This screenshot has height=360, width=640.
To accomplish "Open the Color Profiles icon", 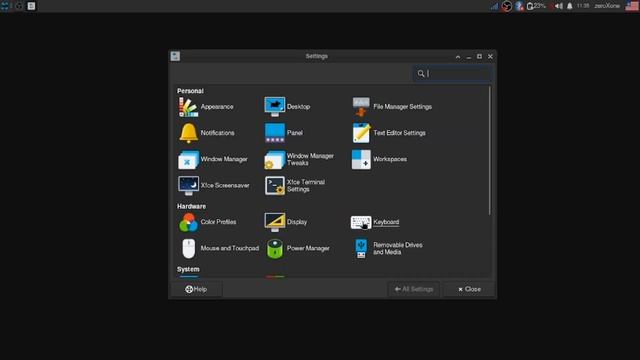I will (x=188, y=222).
